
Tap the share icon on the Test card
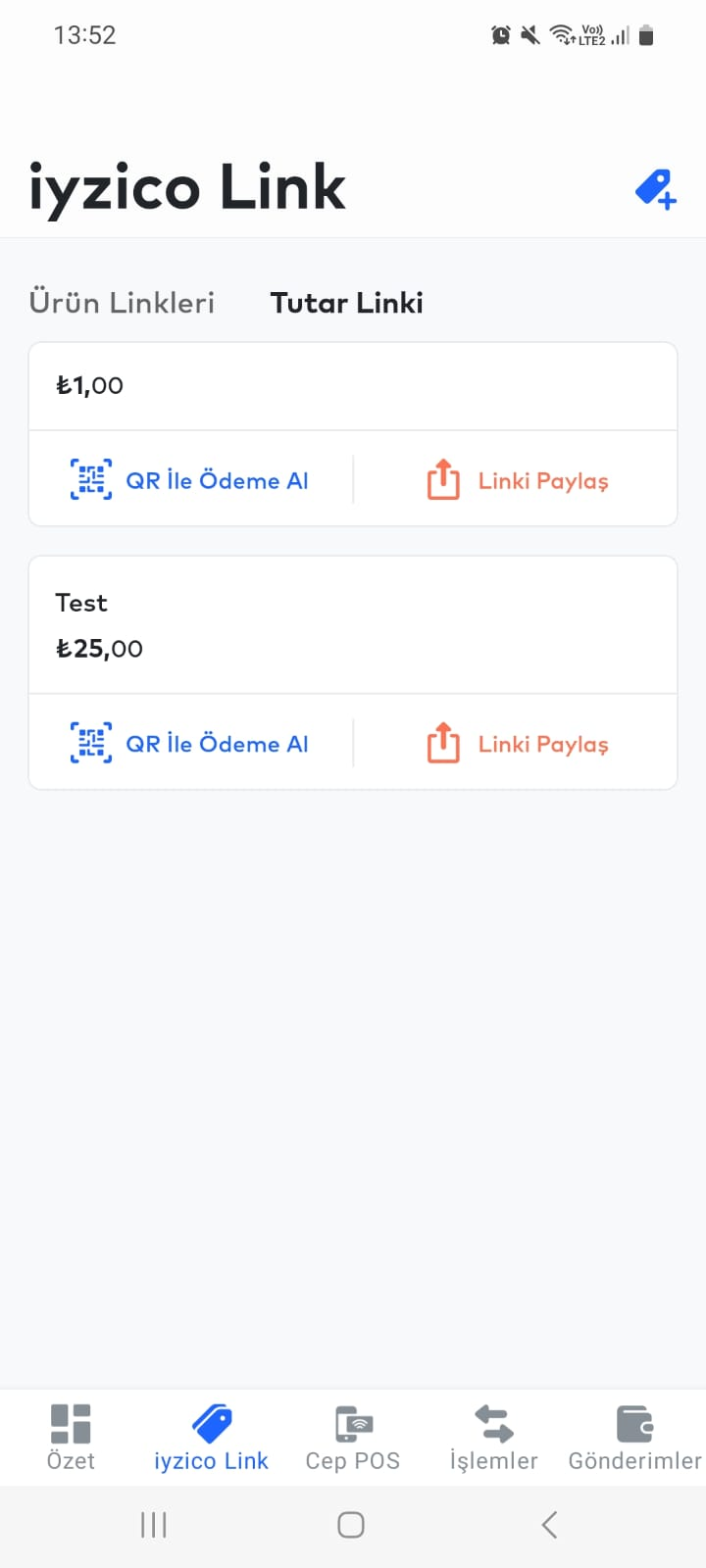[x=443, y=743]
